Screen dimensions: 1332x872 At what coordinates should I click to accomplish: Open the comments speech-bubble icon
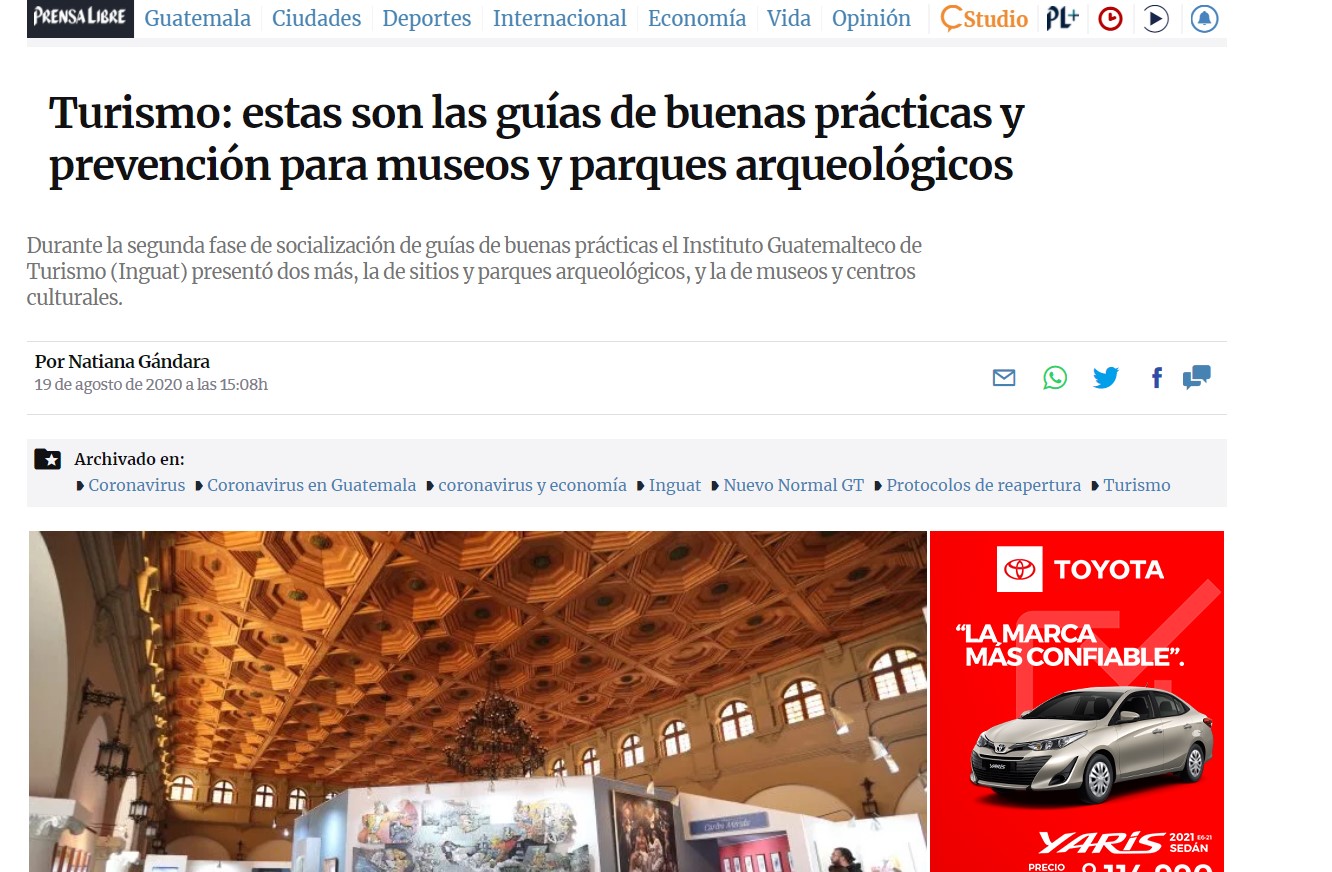click(1197, 377)
